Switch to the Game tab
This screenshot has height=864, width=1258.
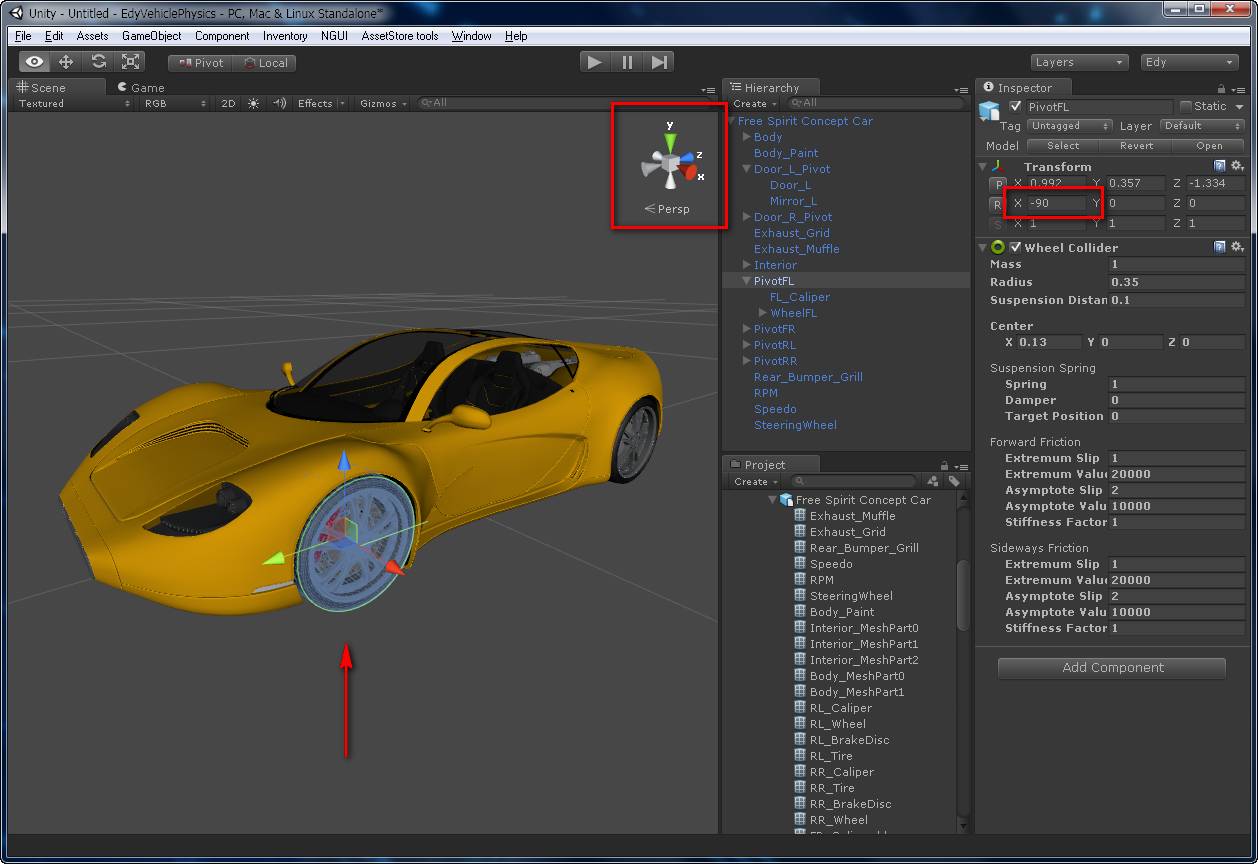pyautogui.click(x=141, y=87)
